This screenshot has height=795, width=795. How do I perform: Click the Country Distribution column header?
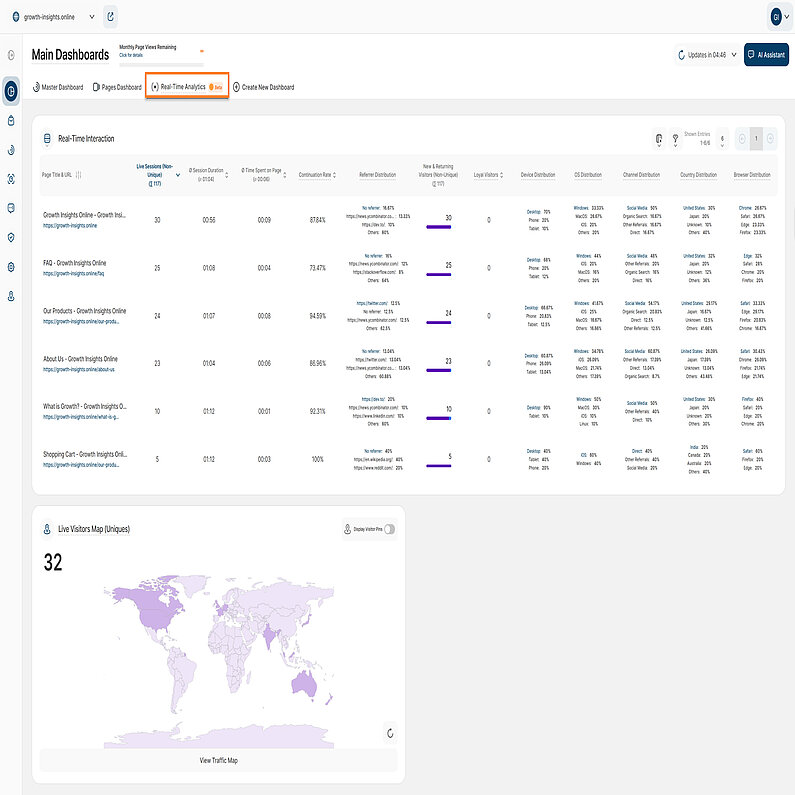(x=698, y=175)
